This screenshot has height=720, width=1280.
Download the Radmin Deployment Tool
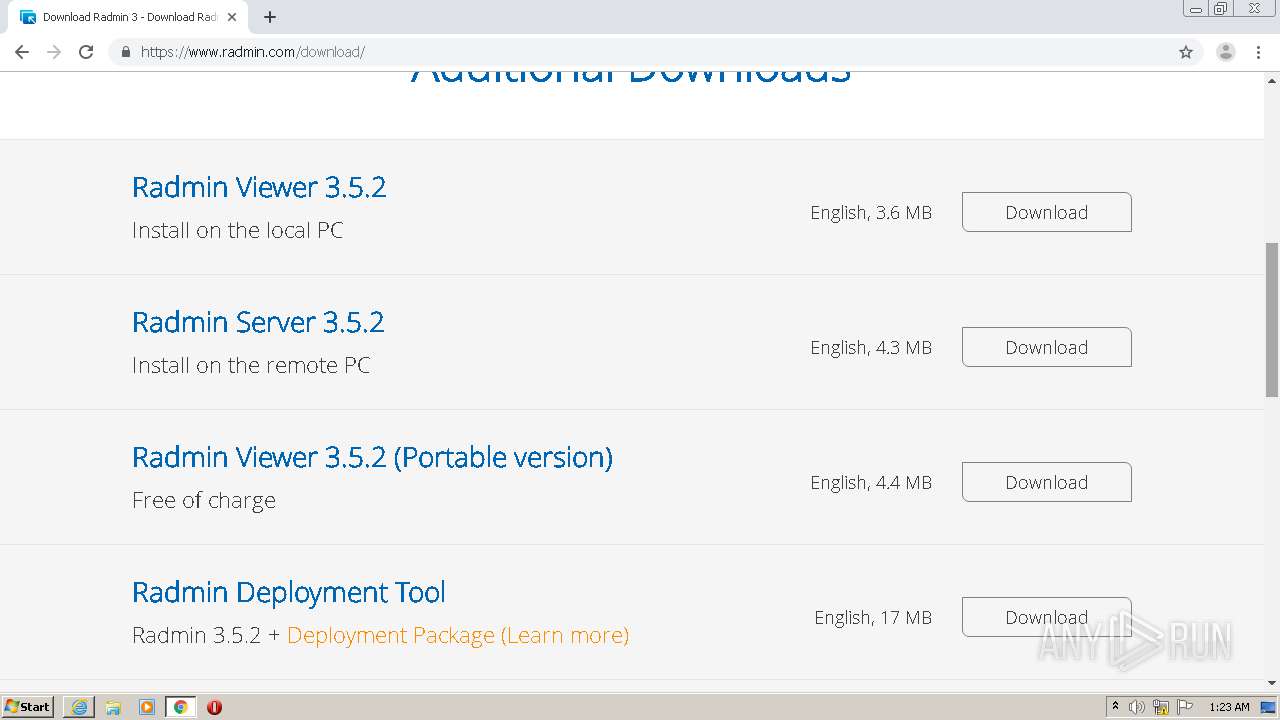1046,617
